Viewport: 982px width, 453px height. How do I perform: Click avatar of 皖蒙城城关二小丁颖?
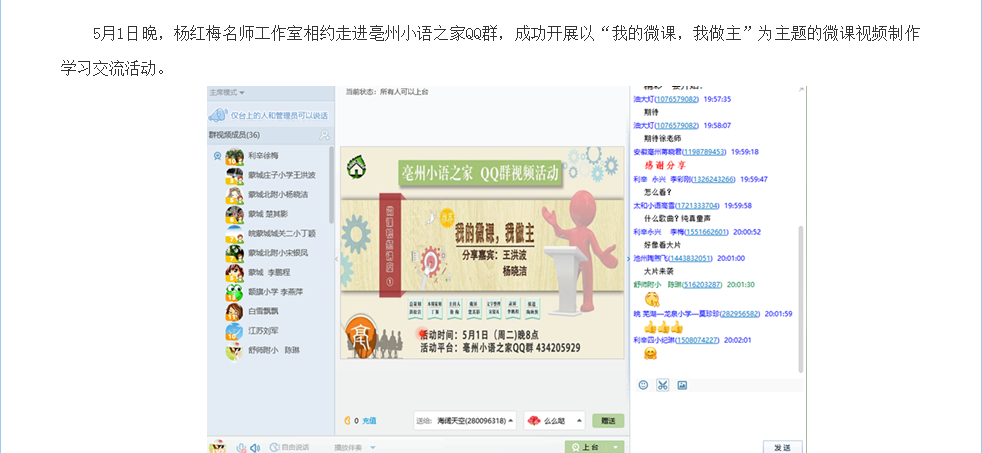pos(234,234)
